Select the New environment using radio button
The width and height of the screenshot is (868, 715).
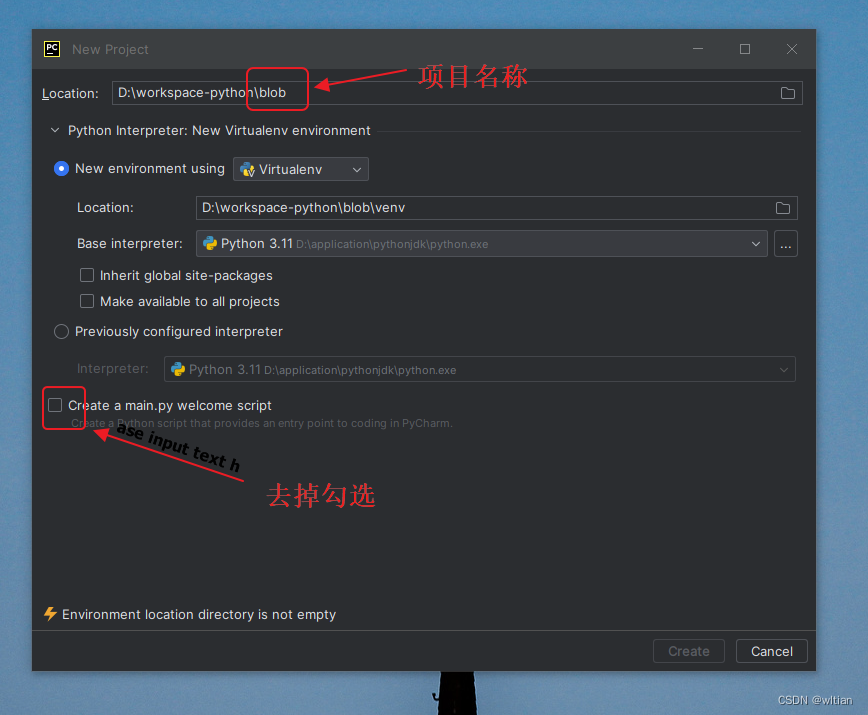tap(61, 169)
